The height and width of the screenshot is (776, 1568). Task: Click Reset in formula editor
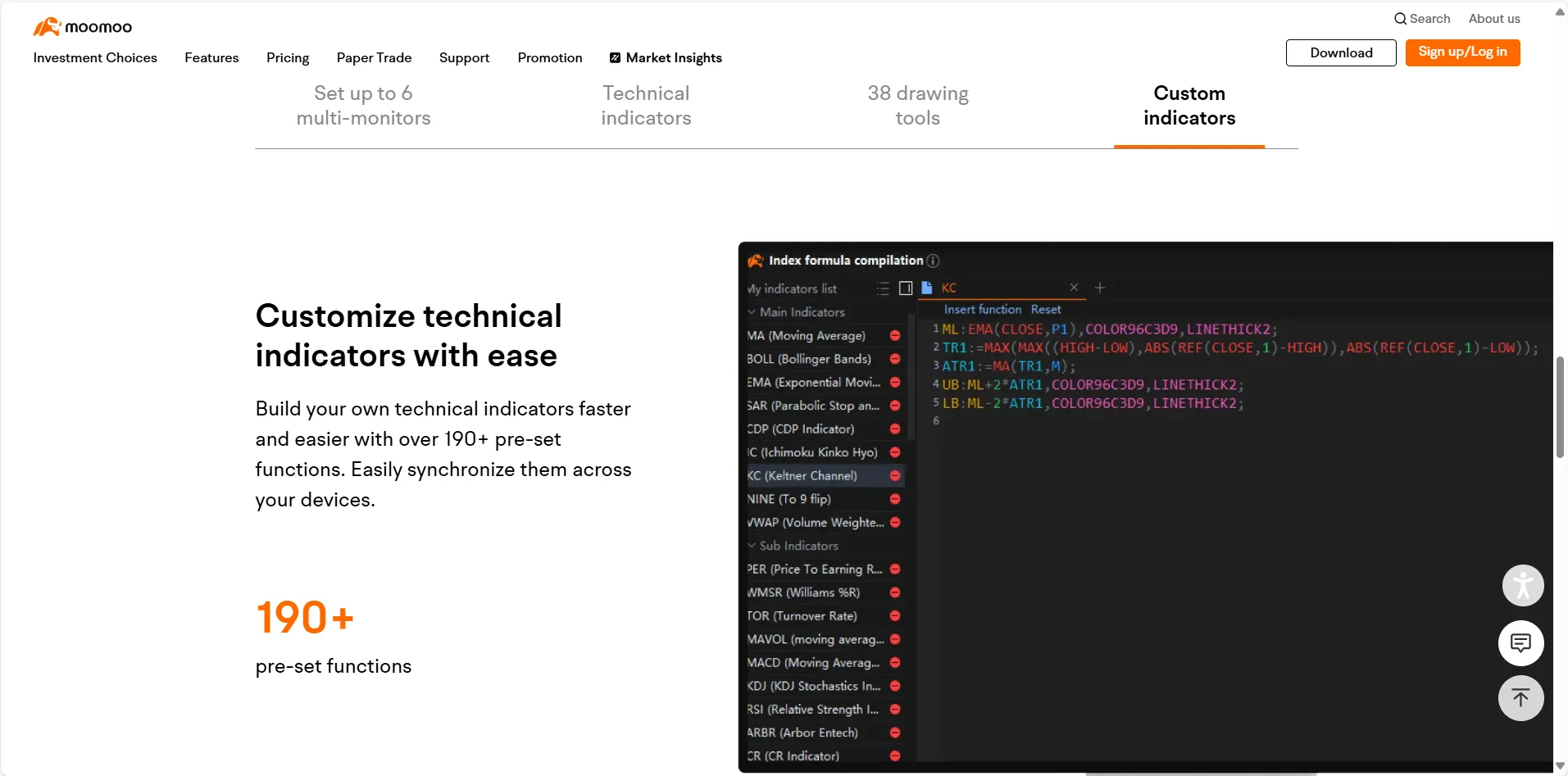pos(1046,310)
